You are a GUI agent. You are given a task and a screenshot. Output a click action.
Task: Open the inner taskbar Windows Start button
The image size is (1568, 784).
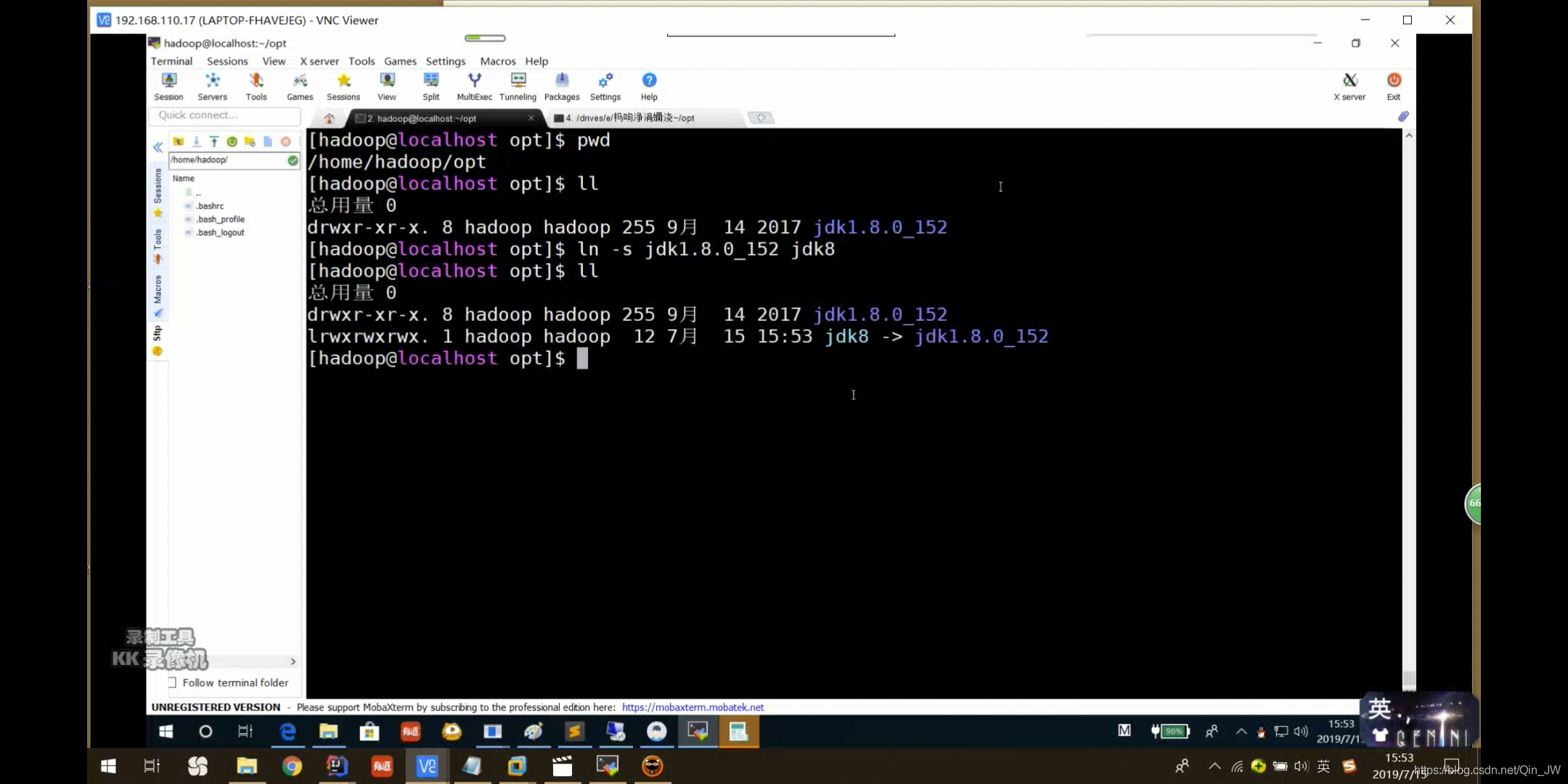(166, 732)
